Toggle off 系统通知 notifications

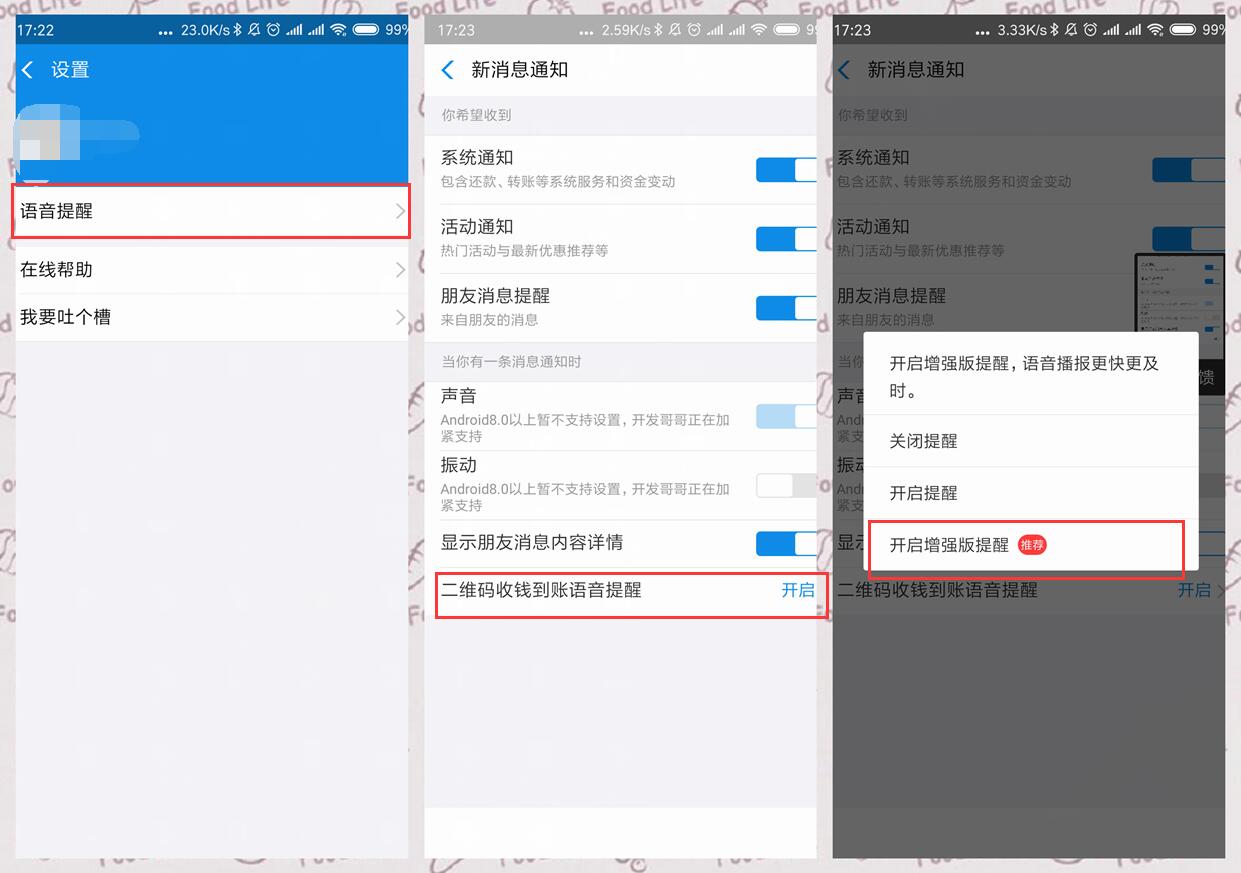[786, 170]
